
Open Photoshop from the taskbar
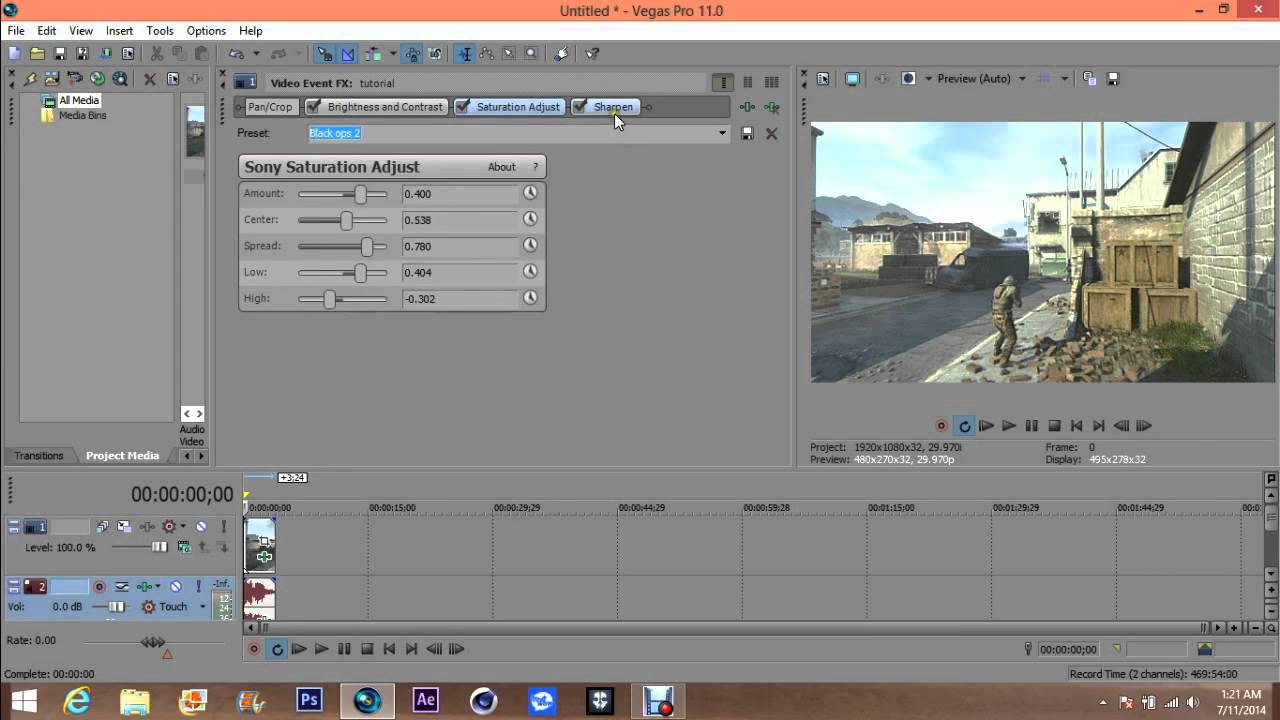(309, 700)
